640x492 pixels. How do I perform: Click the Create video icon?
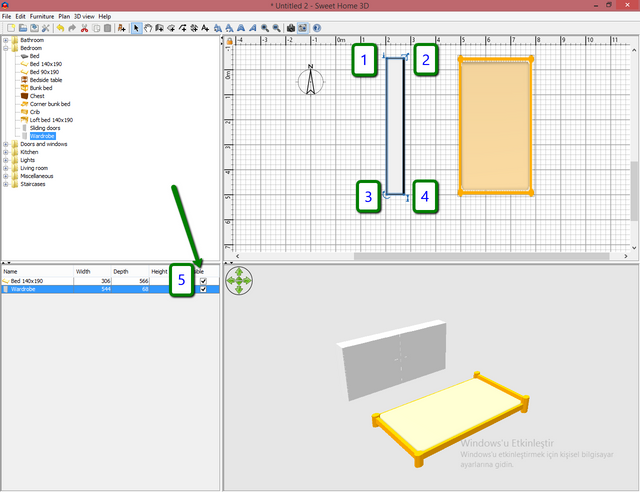click(x=302, y=28)
